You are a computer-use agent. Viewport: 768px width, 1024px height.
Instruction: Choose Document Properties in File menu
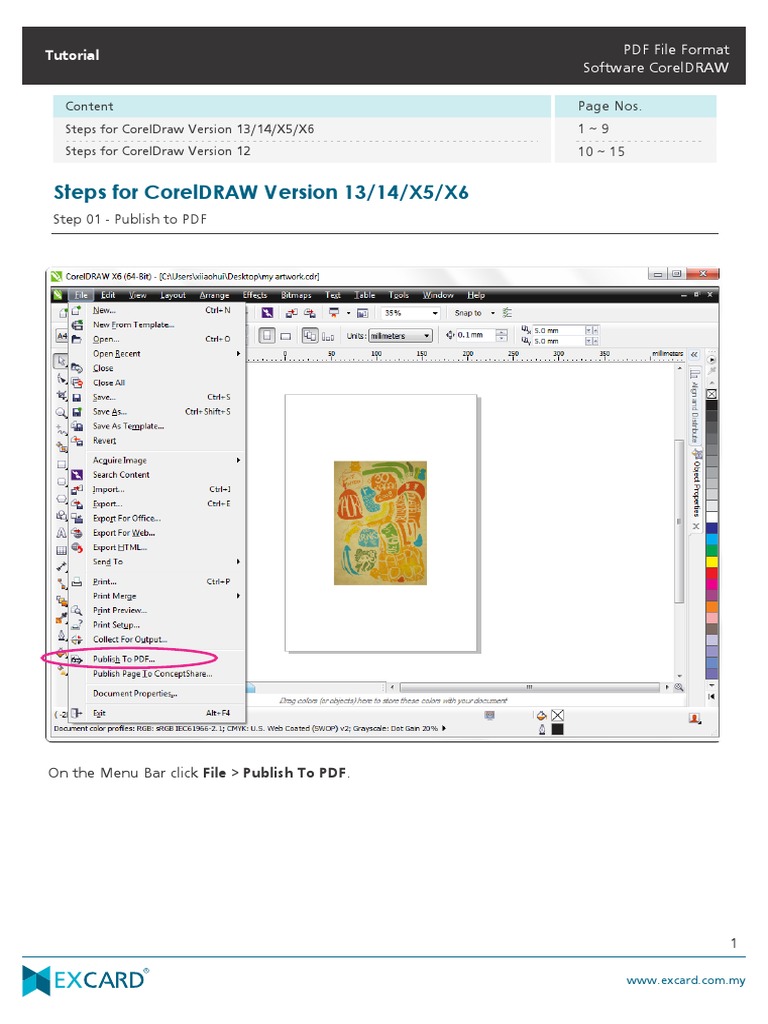[x=157, y=694]
